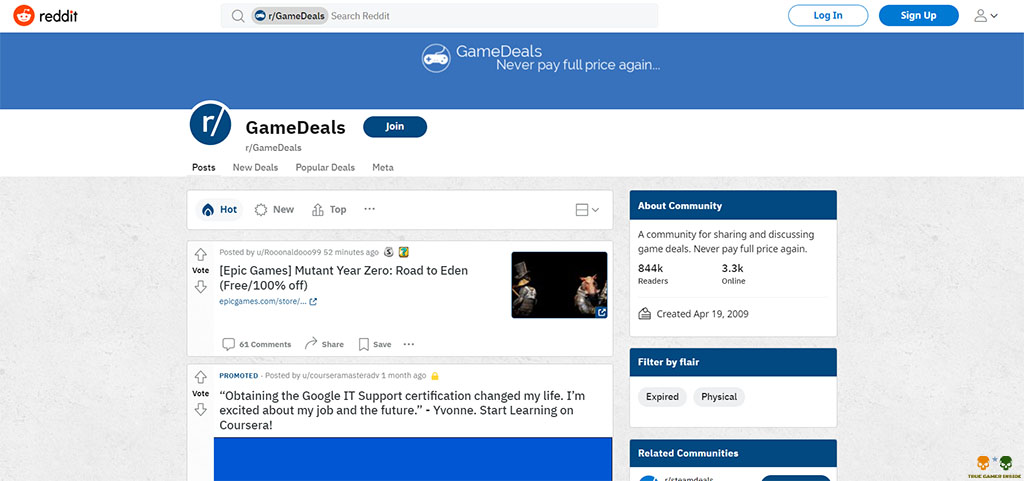Click the Reddit logo icon
This screenshot has height=481, width=1024.
coord(24,15)
